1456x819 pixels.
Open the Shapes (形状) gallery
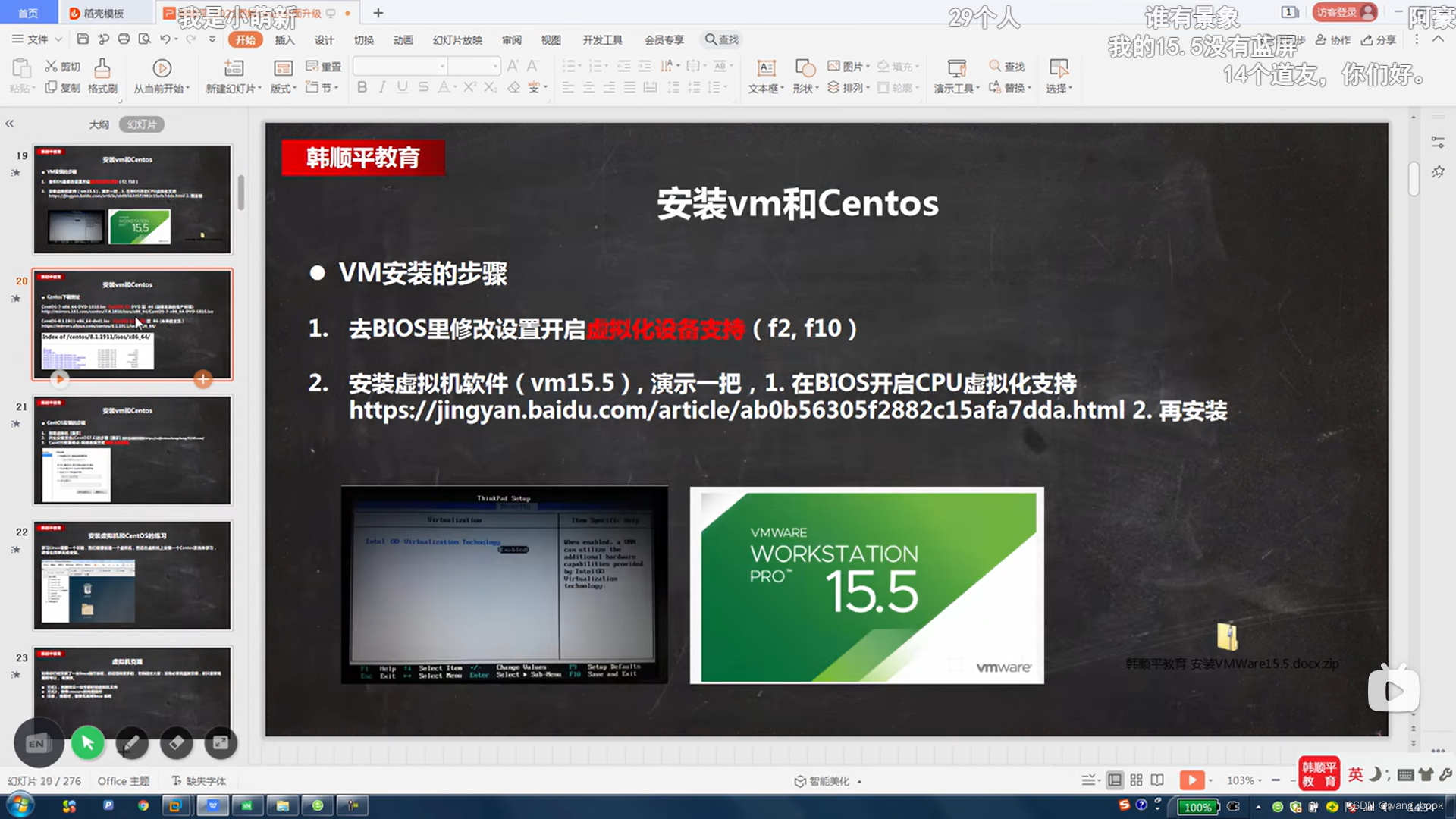(x=805, y=76)
